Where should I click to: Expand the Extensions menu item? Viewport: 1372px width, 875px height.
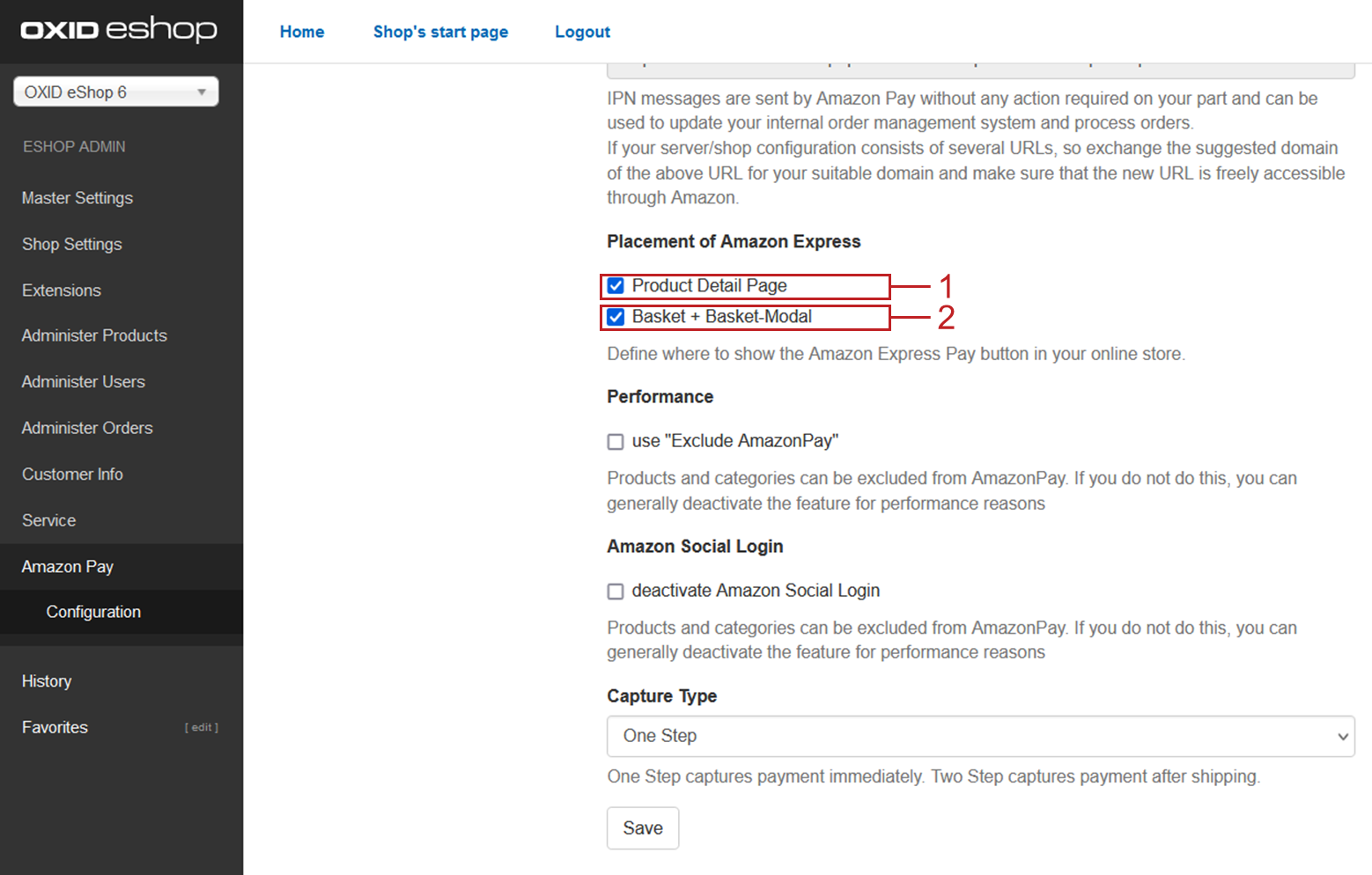(62, 290)
